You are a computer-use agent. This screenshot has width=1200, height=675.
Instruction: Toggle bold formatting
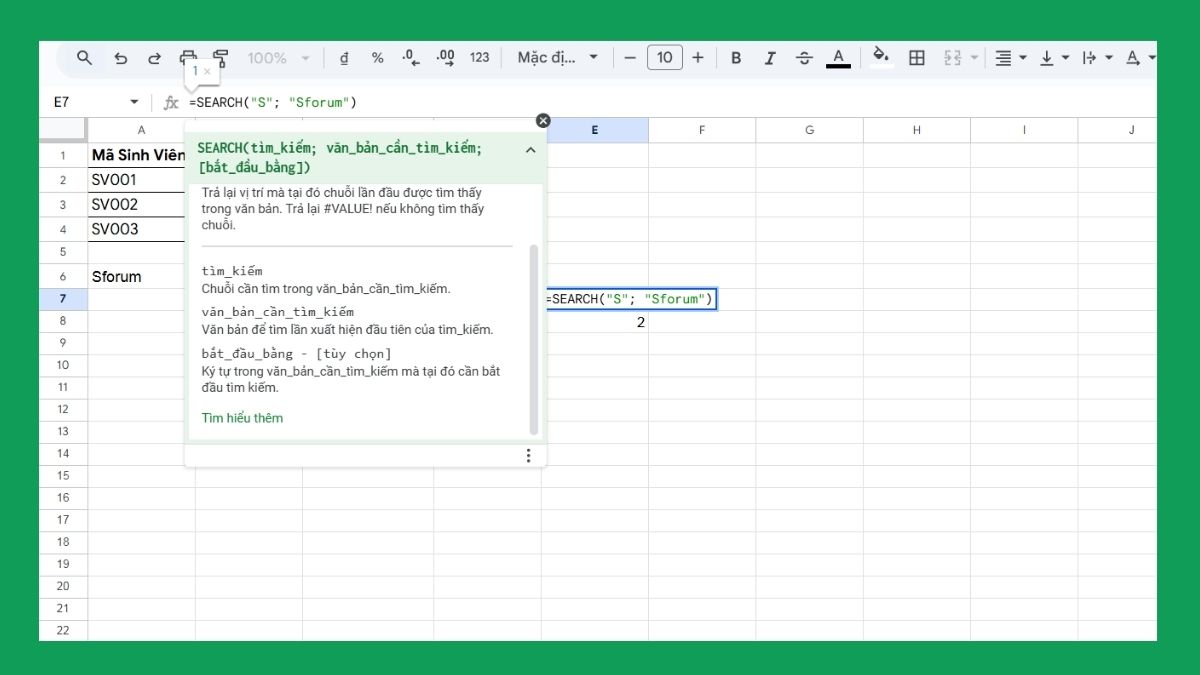[x=736, y=57]
